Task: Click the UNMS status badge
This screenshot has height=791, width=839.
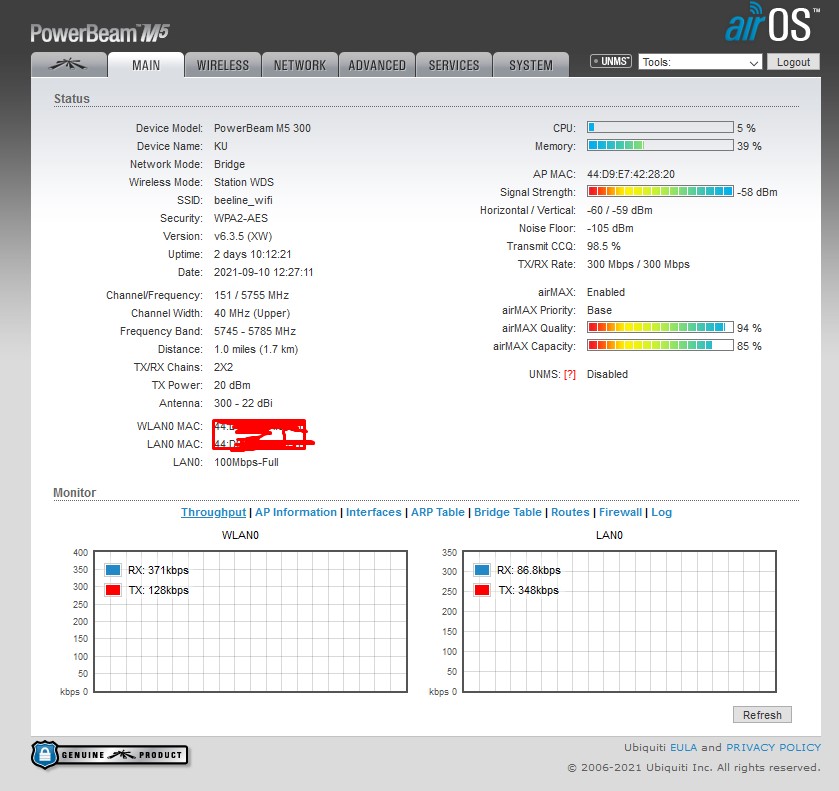Action: point(611,62)
